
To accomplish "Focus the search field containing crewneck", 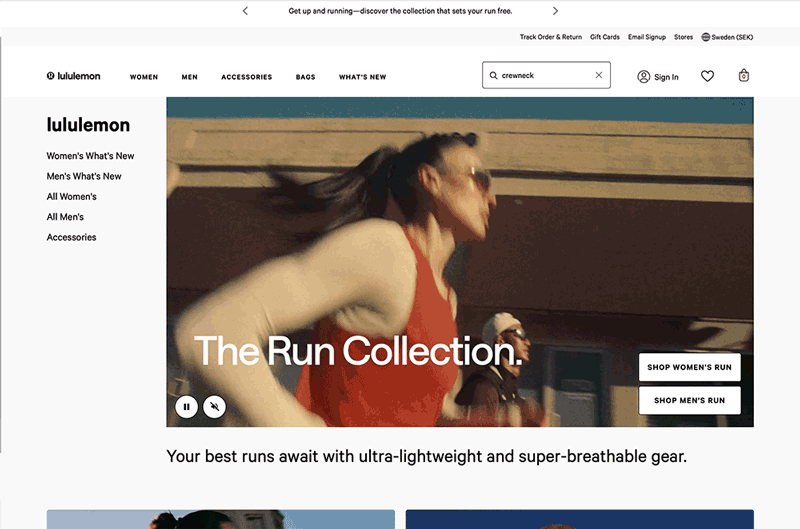I will [x=546, y=75].
